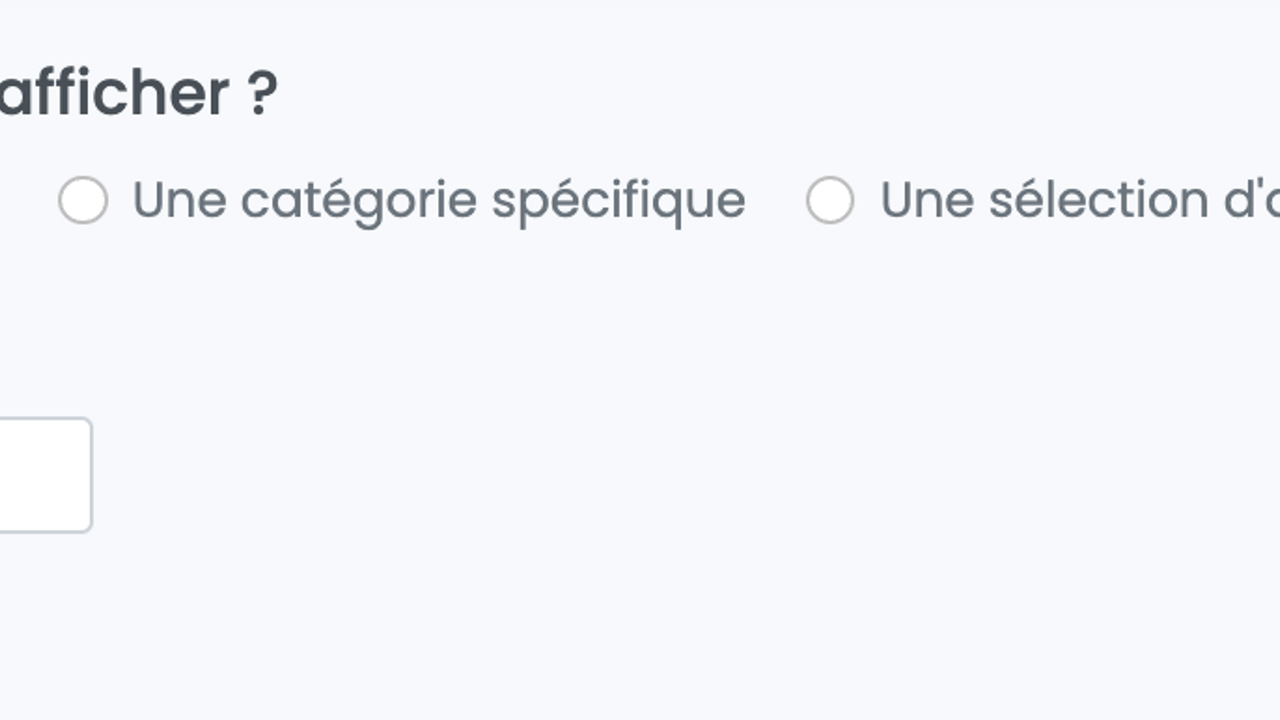Pick "Une sélection" as display choice
This screenshot has height=720, width=1280.
pos(830,200)
